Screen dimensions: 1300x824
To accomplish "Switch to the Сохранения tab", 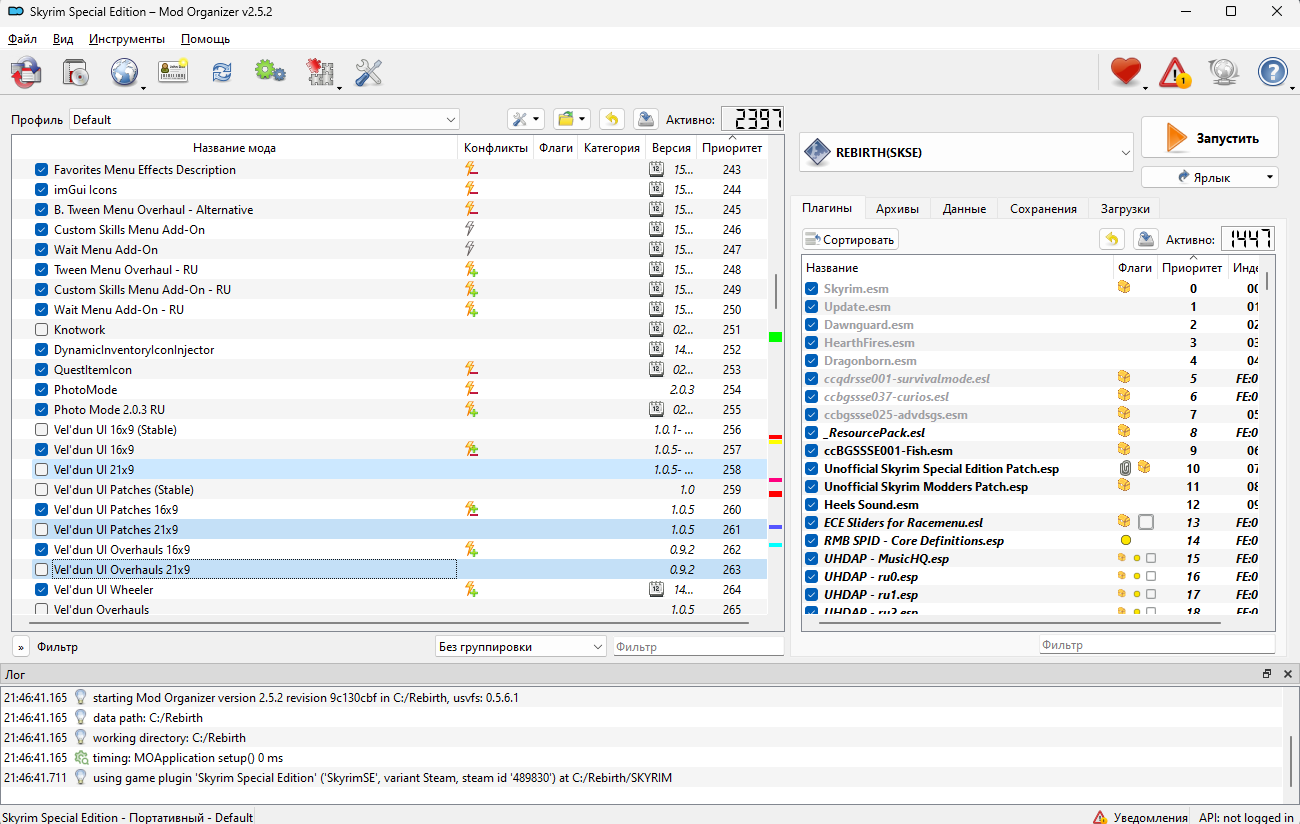I will pos(1043,208).
